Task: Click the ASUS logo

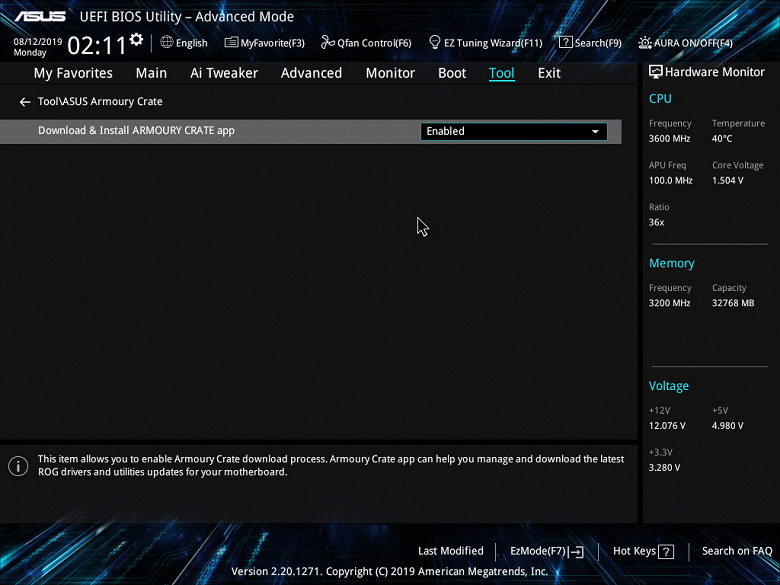Action: 40,16
